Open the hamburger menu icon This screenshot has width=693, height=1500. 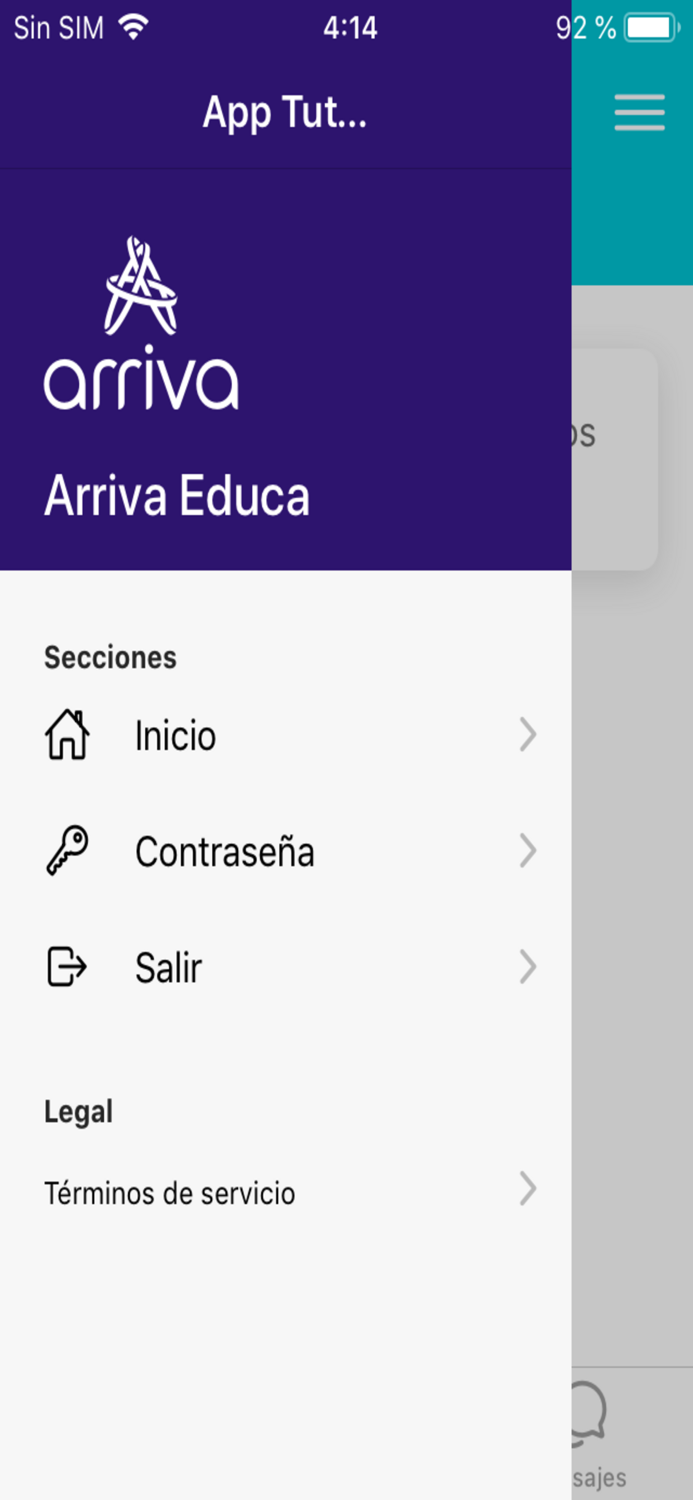pos(639,113)
